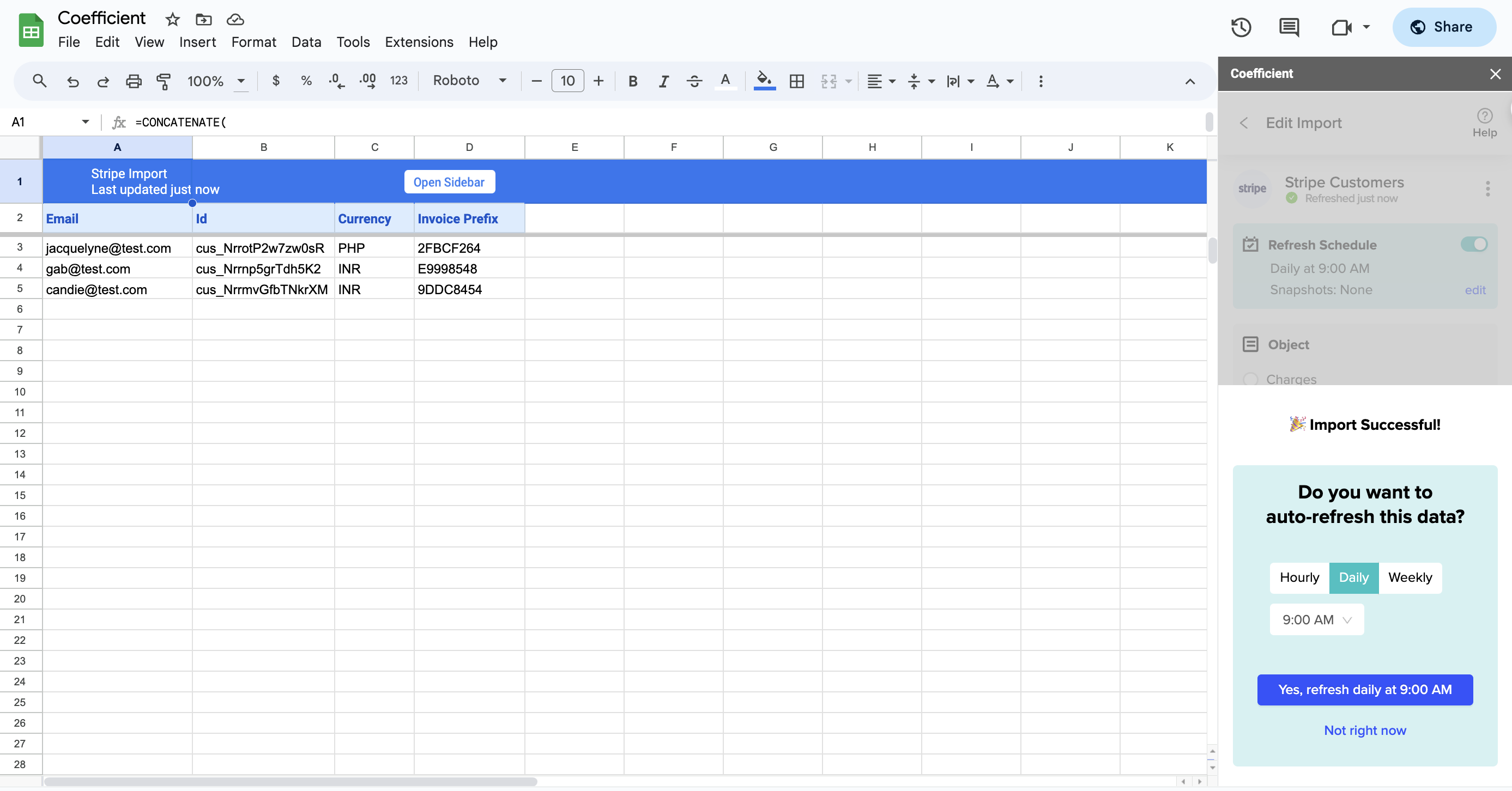This screenshot has width=1512, height=791.
Task: Toggle italic formatting
Action: pos(663,81)
